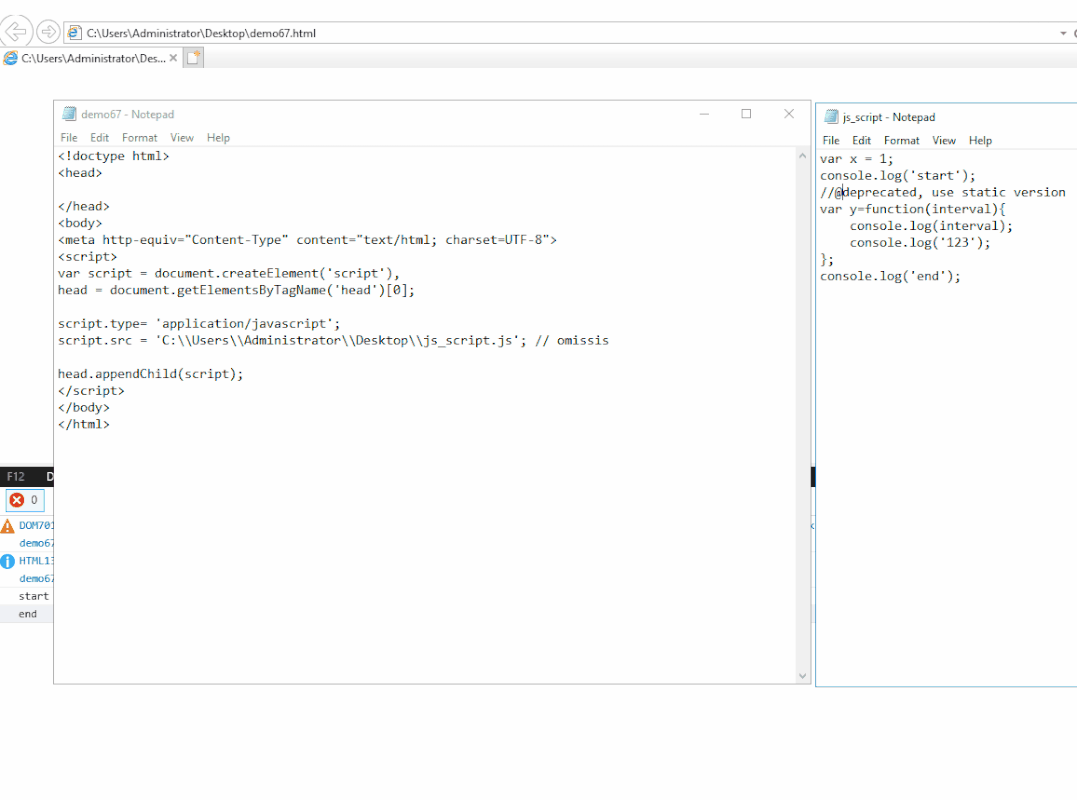Click the meta http-equiv line in demo67
Screen dimensions: 1077x800
point(307,240)
